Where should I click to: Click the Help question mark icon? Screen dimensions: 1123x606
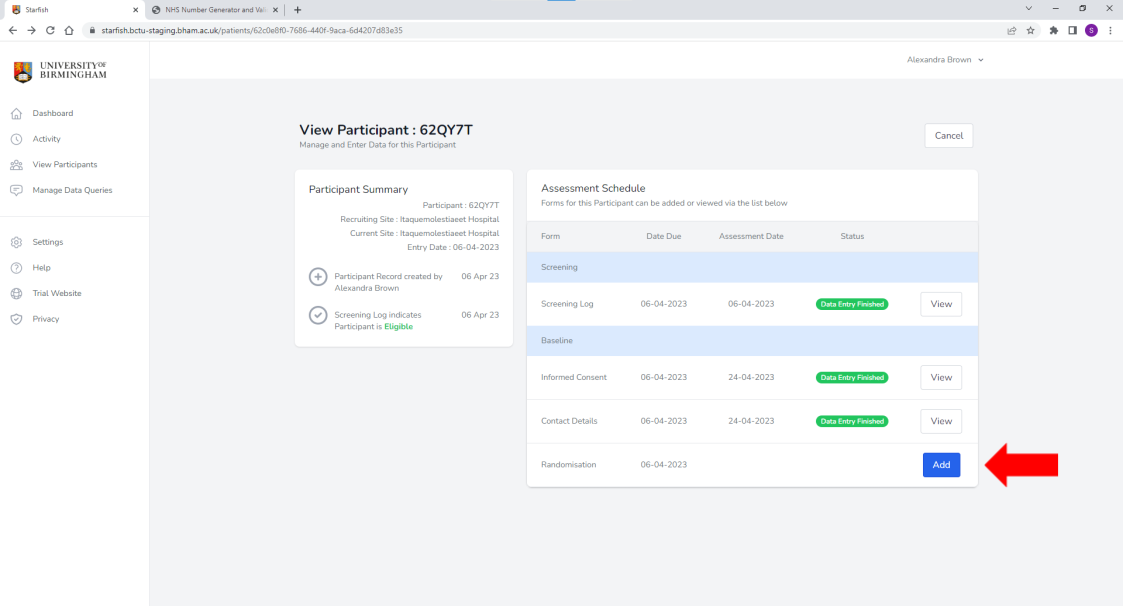16,268
